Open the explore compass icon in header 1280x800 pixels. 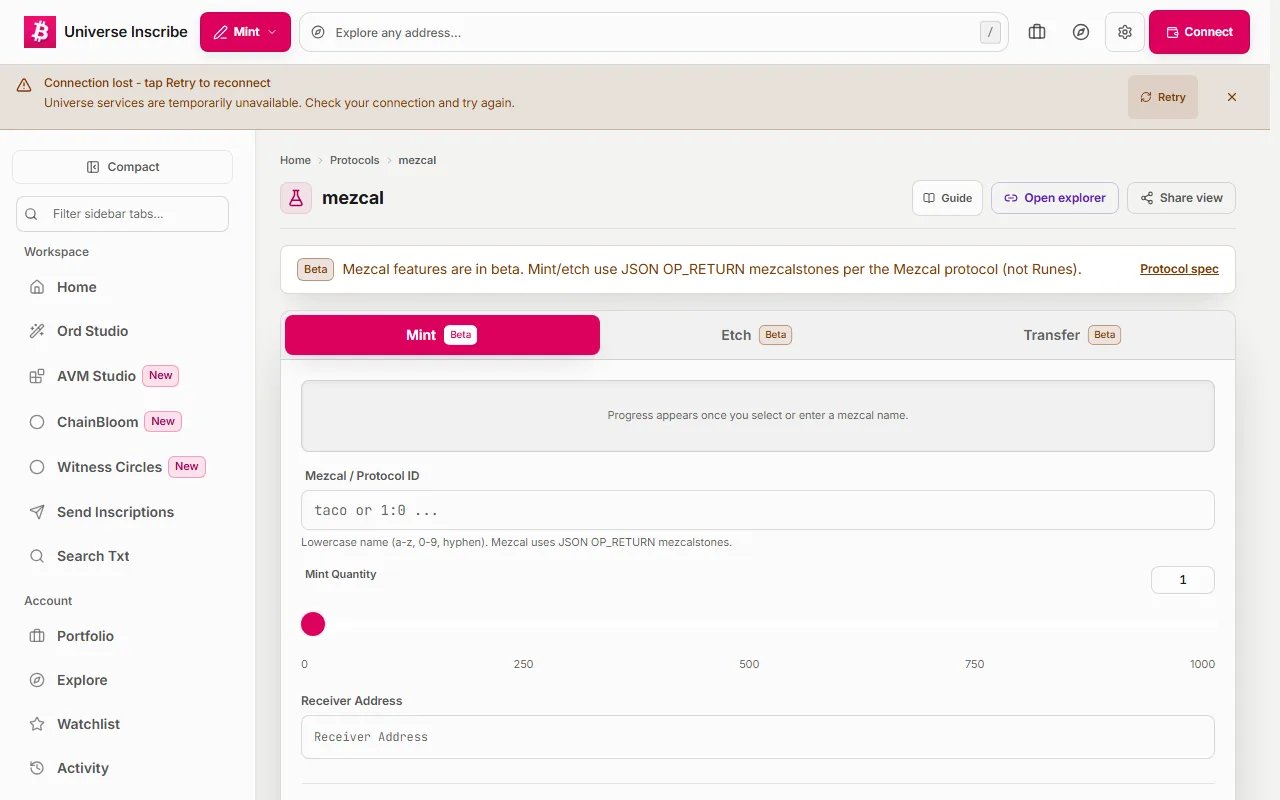(x=1081, y=32)
